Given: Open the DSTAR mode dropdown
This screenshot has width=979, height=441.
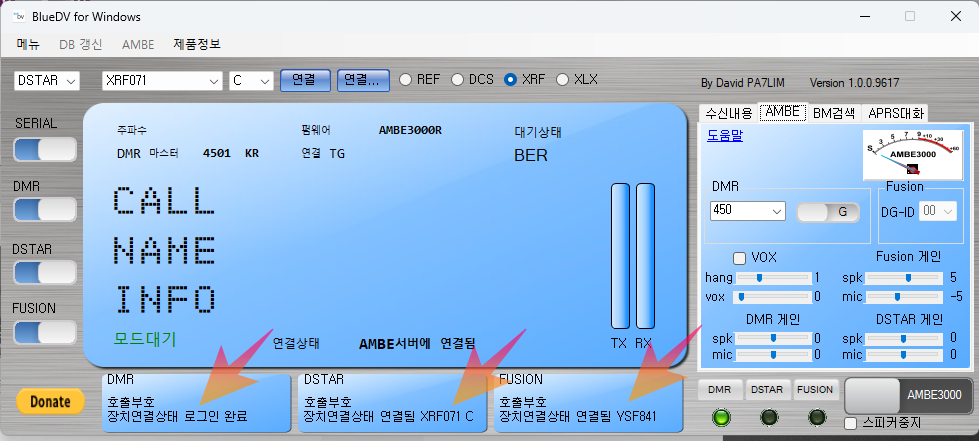Looking at the screenshot, I should [x=47, y=81].
